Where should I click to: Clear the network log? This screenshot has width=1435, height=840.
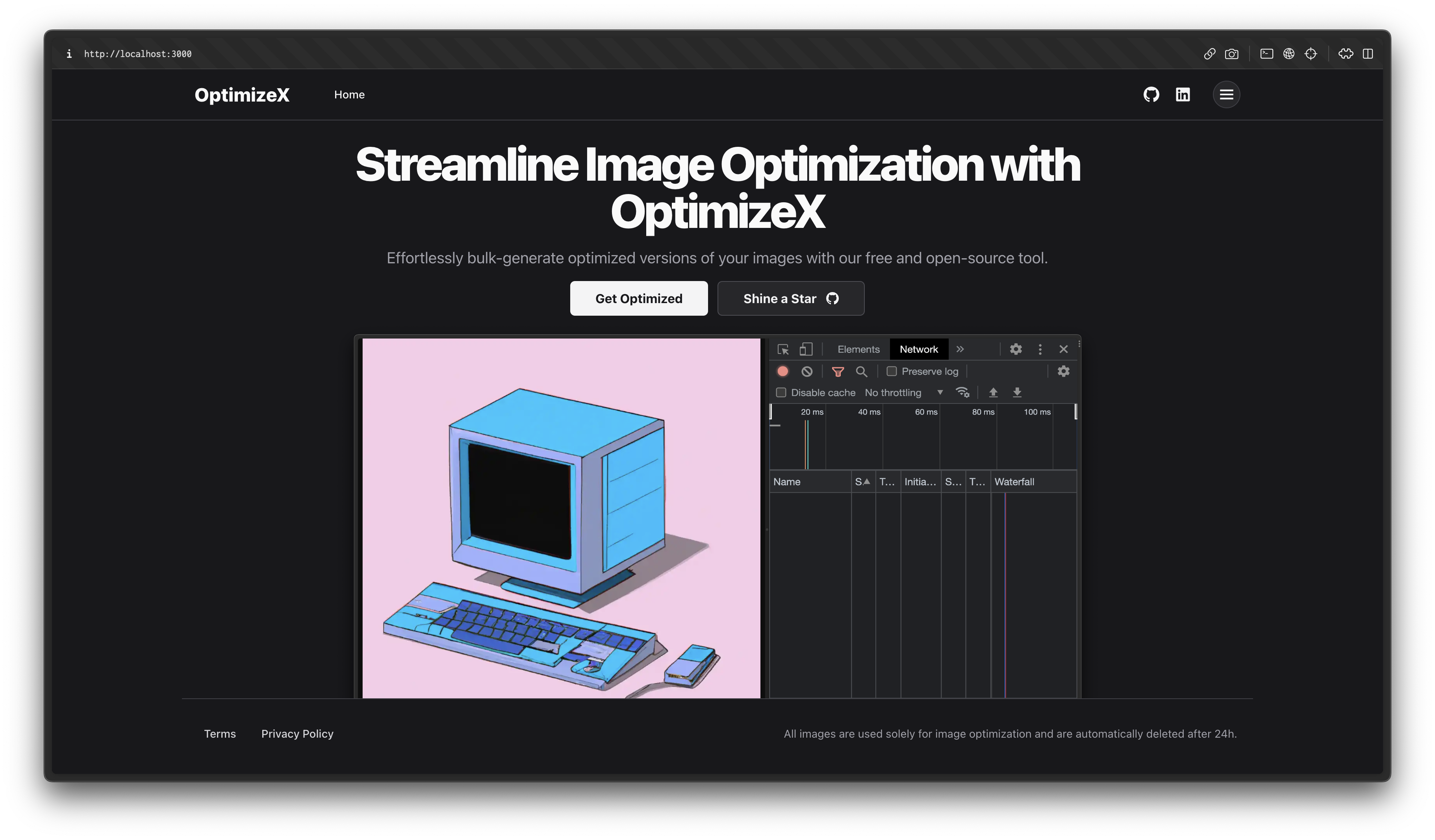(x=806, y=371)
